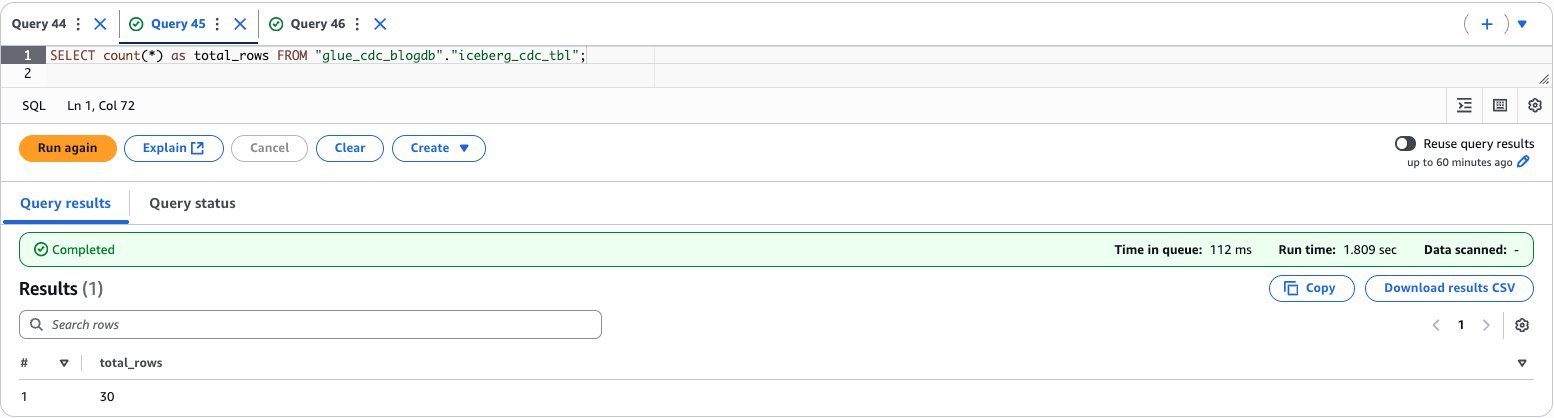Click the editor keyboard shortcuts icon
The image size is (1554, 418).
[x=1500, y=105]
